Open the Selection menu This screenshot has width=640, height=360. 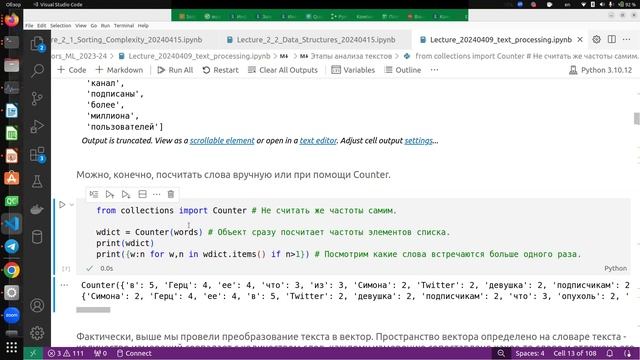point(60,25)
